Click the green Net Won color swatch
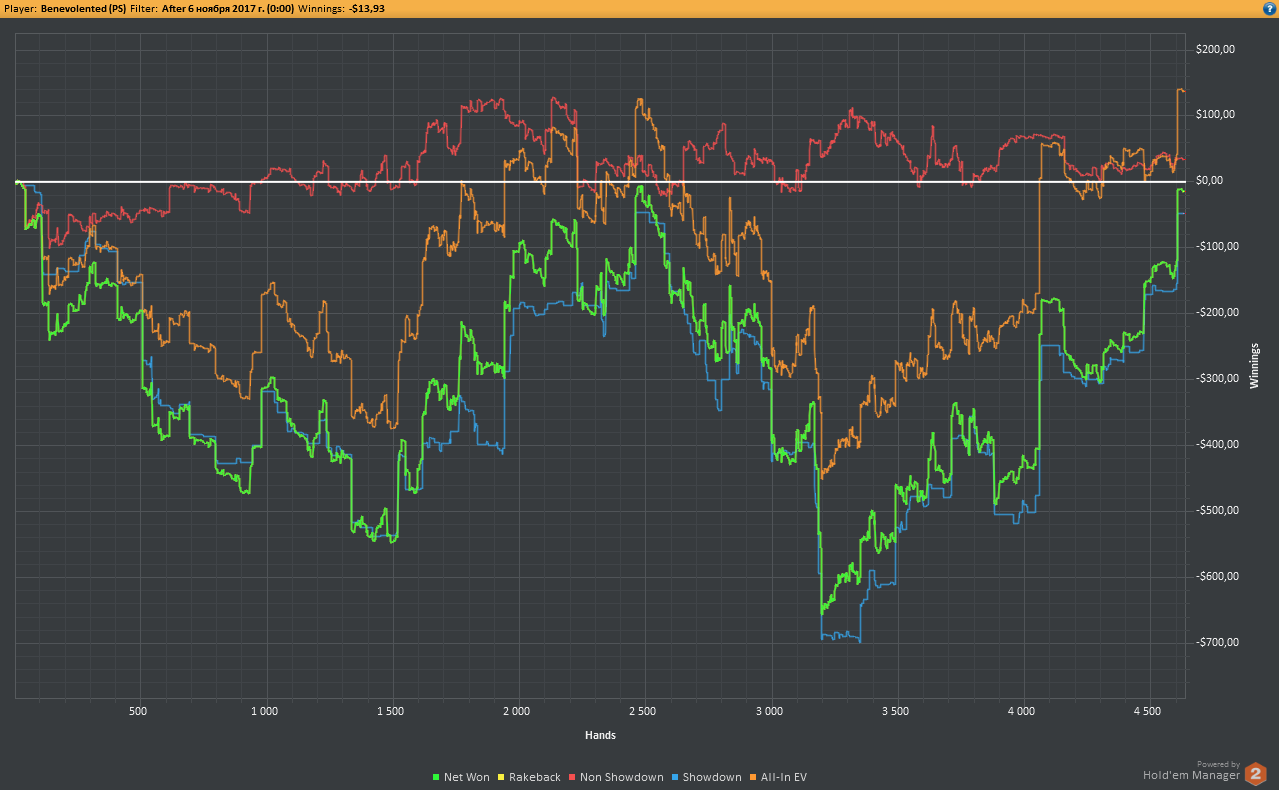Image resolution: width=1279 pixels, height=790 pixels. click(437, 777)
